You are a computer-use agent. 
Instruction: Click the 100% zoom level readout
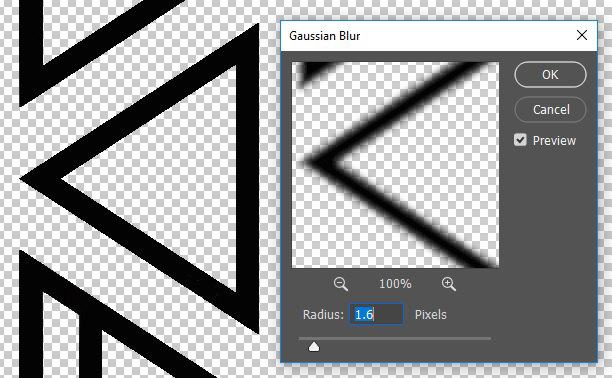pos(395,284)
